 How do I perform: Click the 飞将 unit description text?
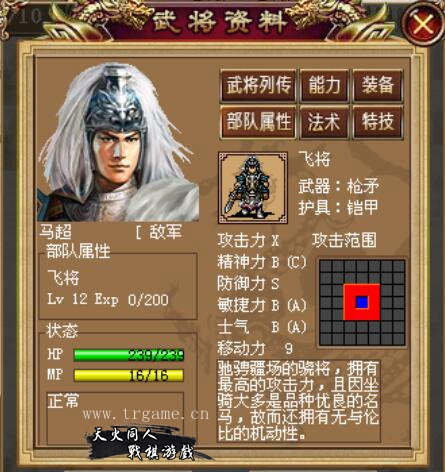coord(299,401)
